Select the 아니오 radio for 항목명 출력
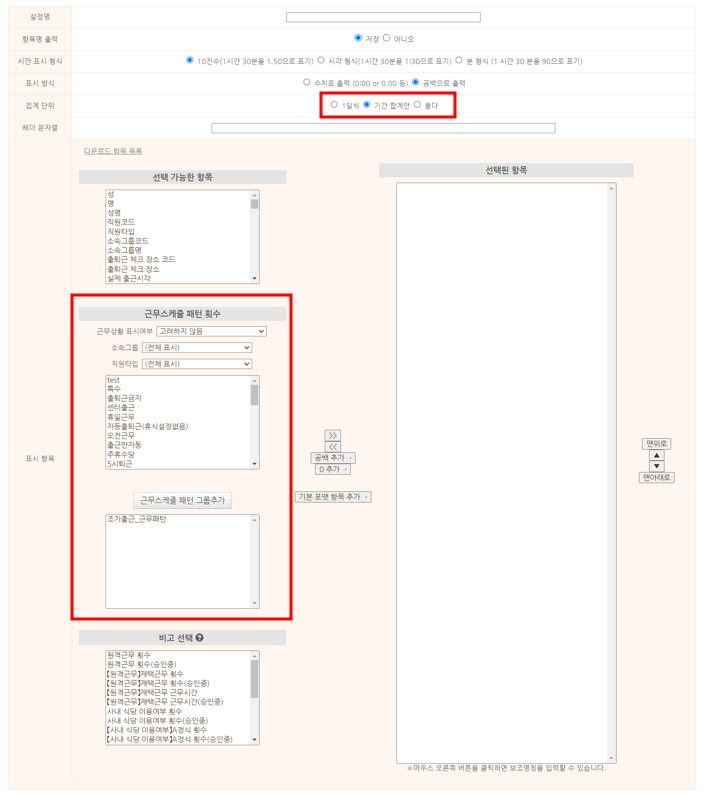 tap(387, 38)
